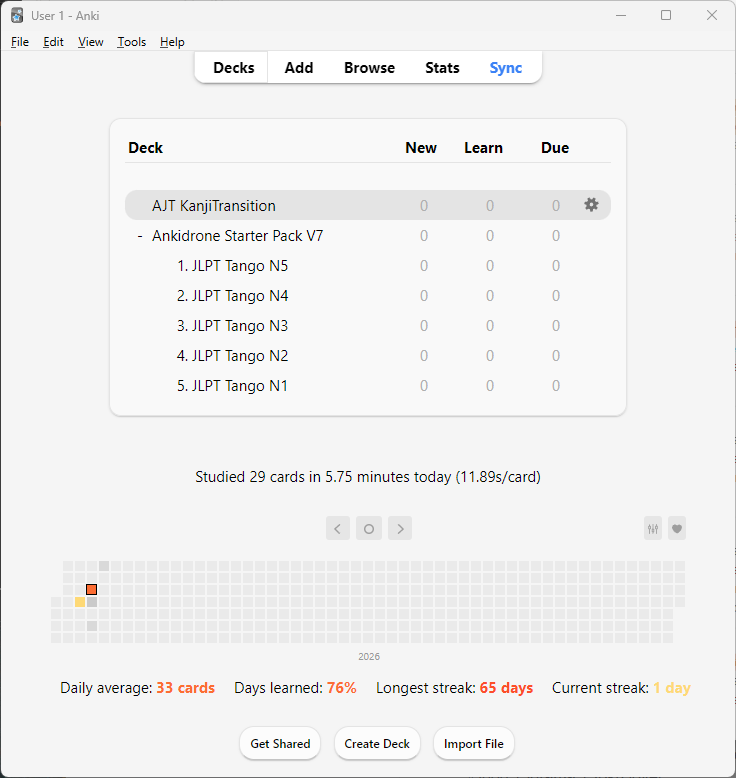Go to previous year in heatmap
Image resolution: width=736 pixels, height=778 pixels.
click(338, 528)
